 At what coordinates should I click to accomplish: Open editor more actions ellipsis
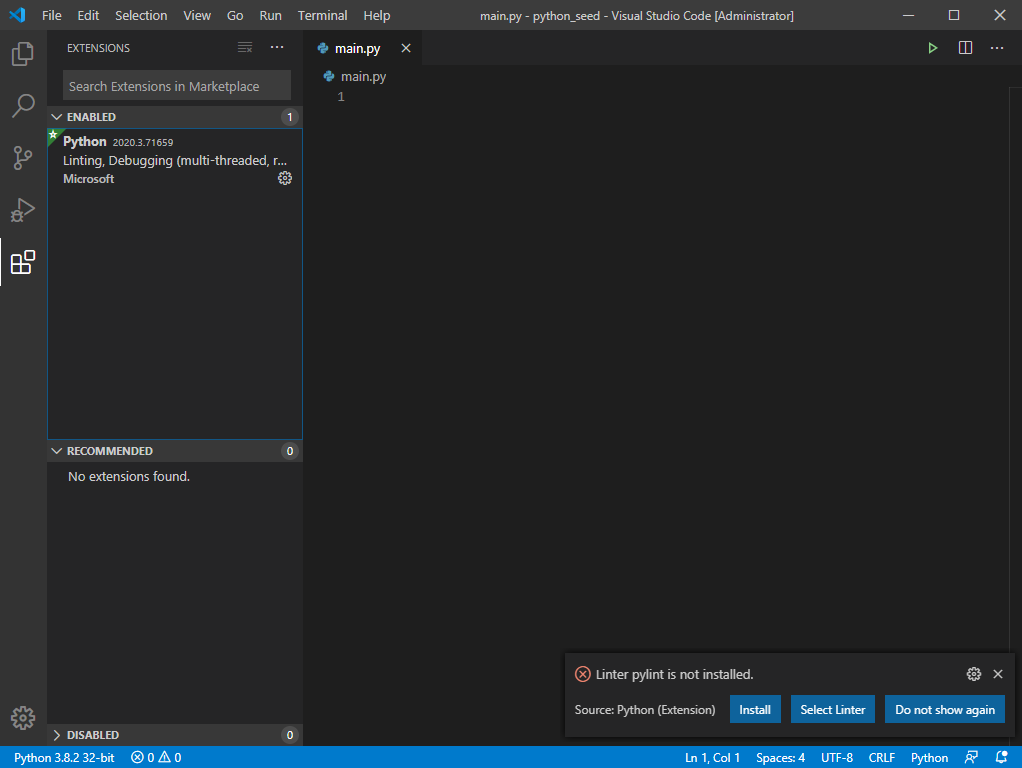[x=997, y=48]
